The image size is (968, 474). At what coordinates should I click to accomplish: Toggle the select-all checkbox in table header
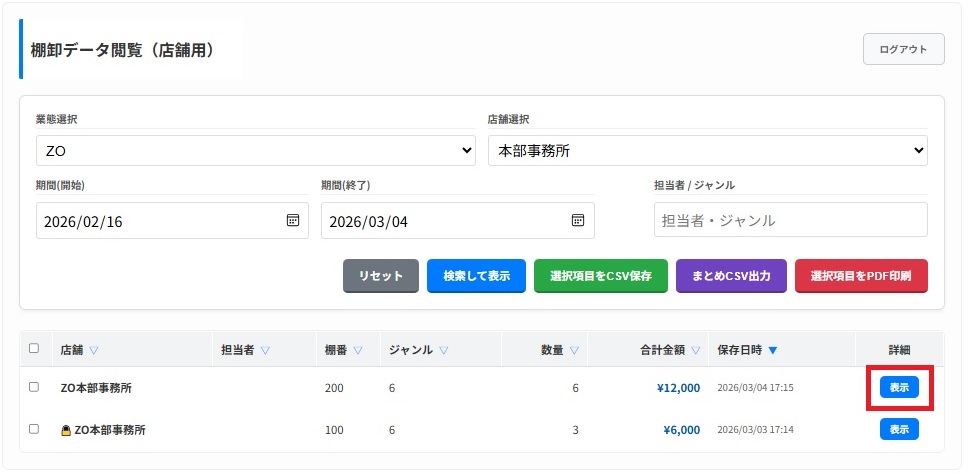point(34,349)
